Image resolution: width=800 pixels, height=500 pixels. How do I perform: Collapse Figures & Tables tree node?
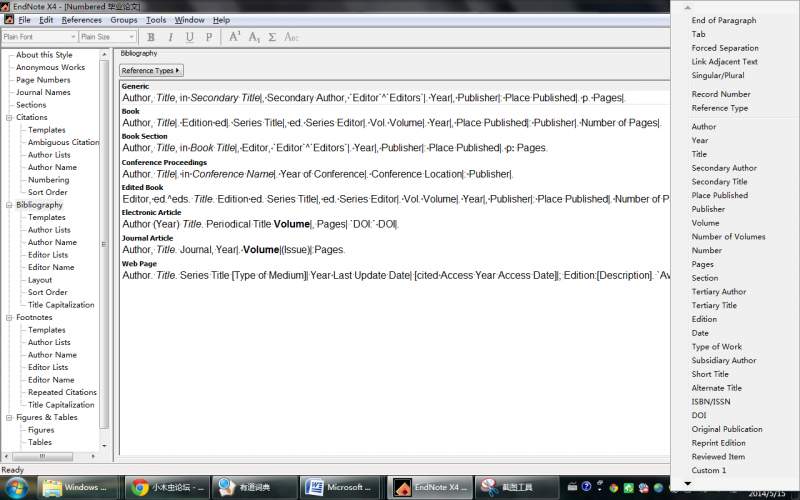click(x=9, y=417)
